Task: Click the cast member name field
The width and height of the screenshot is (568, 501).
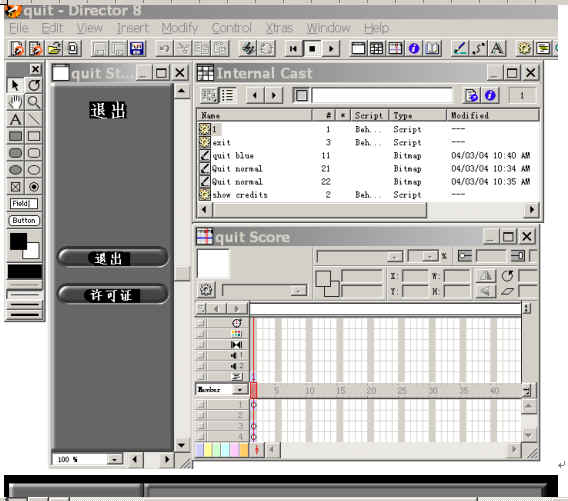Action: [383, 96]
